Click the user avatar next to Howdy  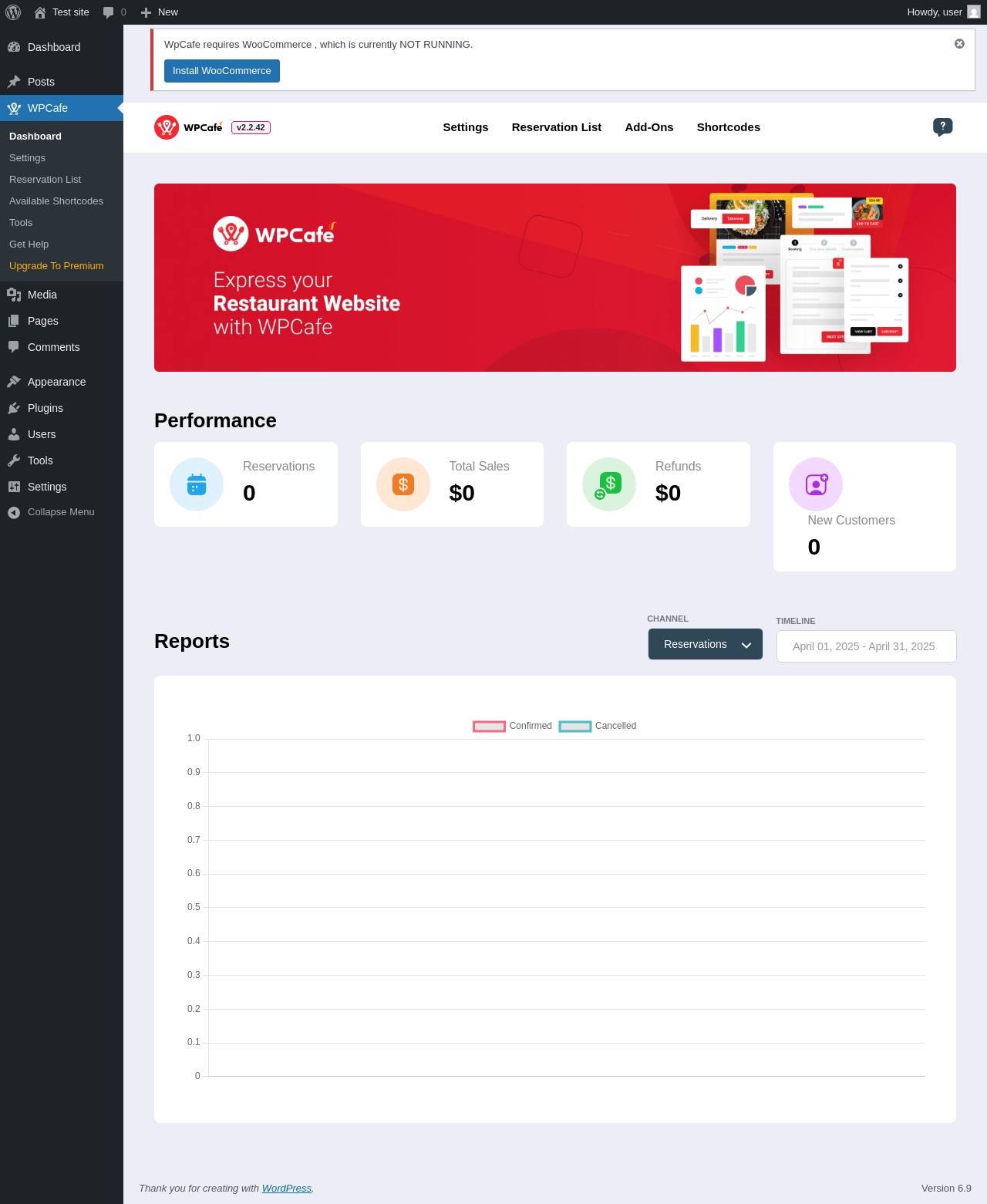click(974, 12)
